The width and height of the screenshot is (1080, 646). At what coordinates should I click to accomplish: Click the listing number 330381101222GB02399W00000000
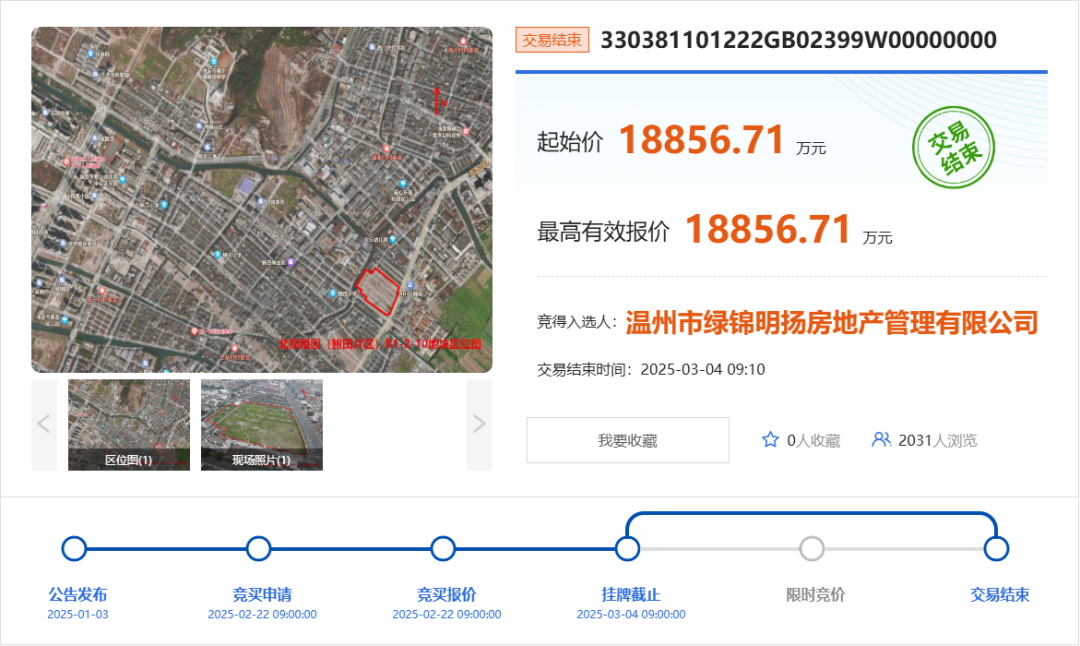tap(798, 40)
